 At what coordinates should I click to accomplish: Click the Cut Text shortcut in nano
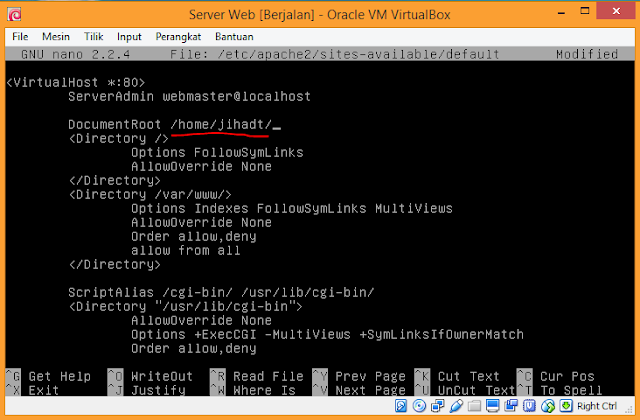tap(457, 376)
